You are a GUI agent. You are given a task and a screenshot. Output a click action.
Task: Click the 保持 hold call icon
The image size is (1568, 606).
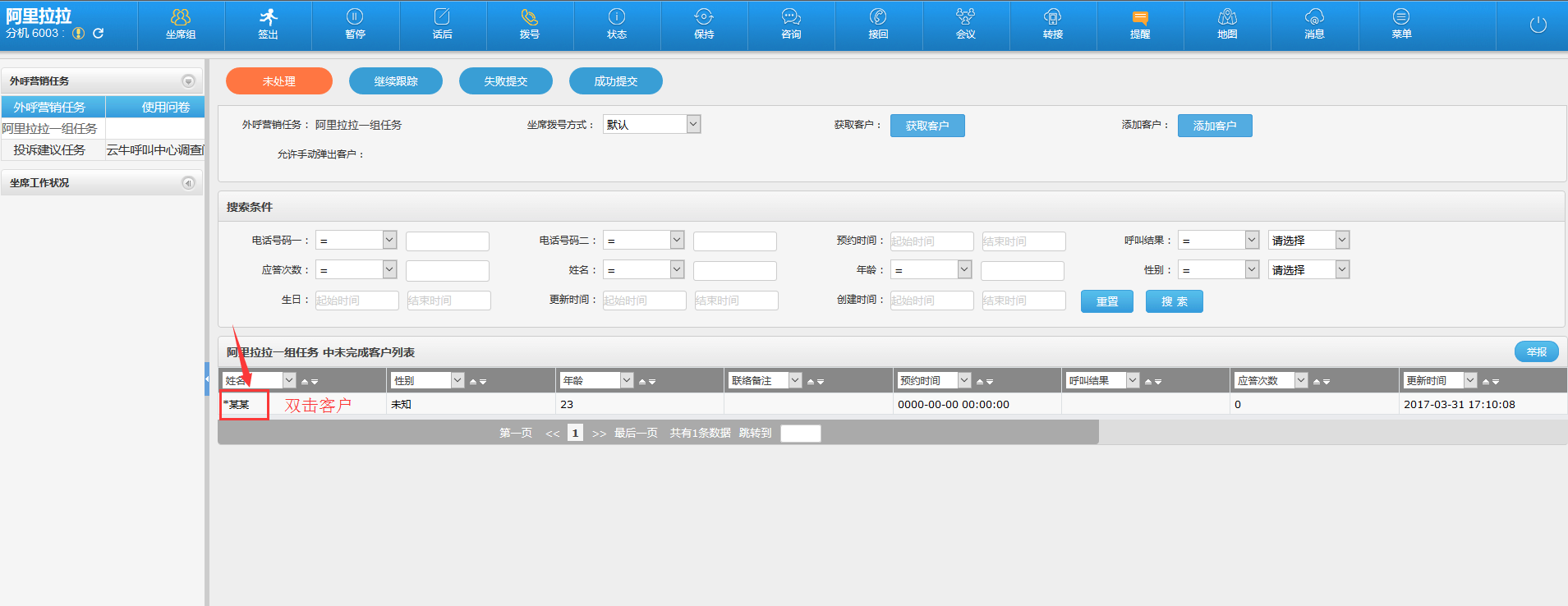704,24
